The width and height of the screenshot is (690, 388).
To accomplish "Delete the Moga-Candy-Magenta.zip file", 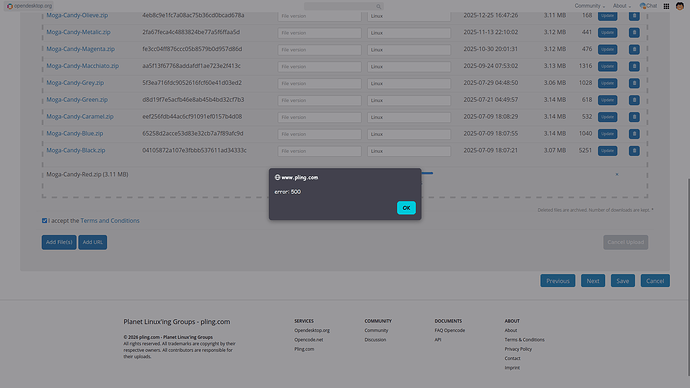I will (x=634, y=49).
